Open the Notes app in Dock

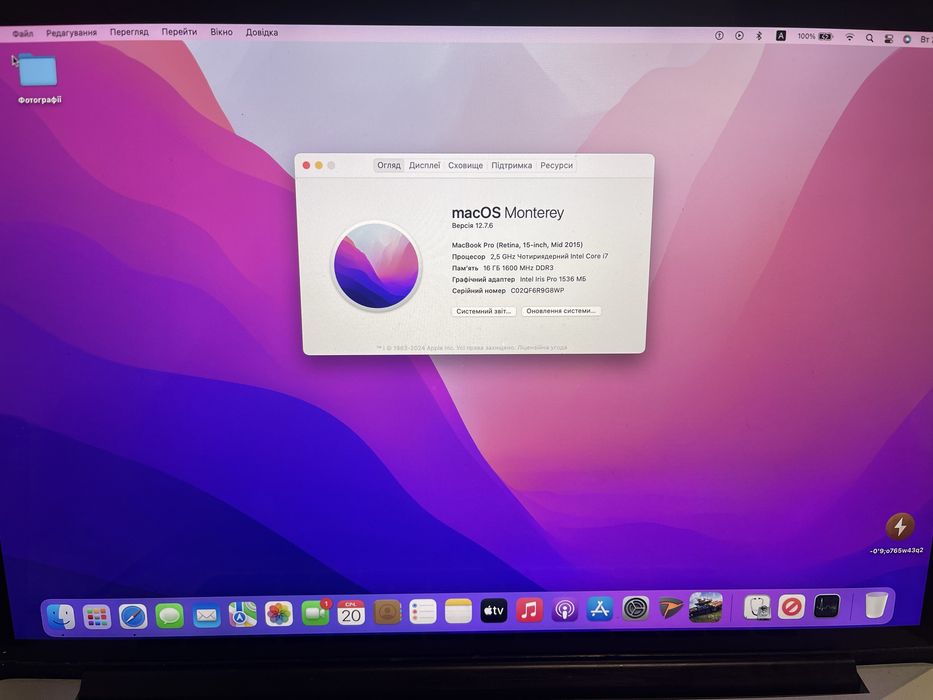pyautogui.click(x=458, y=611)
